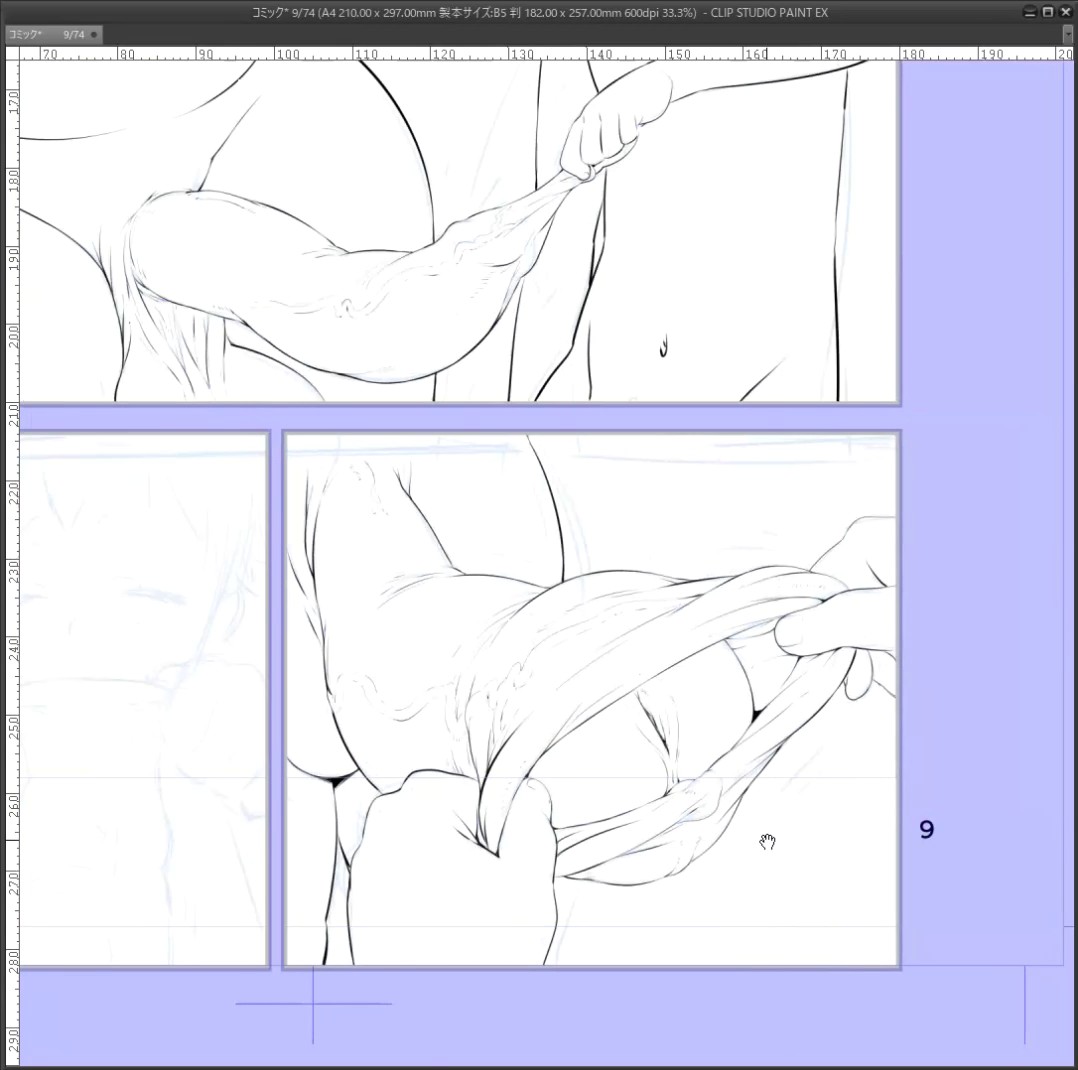Minimize the Clip Studio Paint window
Viewport: 1078px width, 1070px height.
pyautogui.click(x=1029, y=12)
